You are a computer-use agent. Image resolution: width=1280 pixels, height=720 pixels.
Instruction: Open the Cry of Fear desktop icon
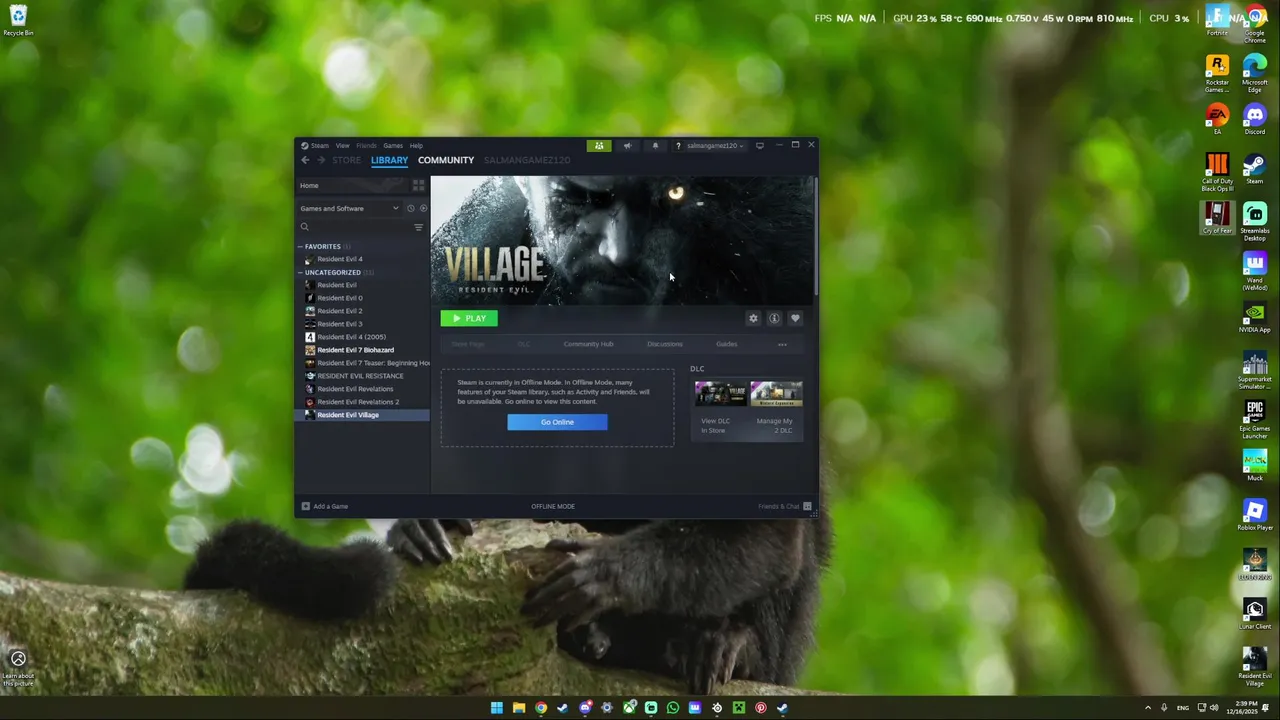pos(1217,218)
